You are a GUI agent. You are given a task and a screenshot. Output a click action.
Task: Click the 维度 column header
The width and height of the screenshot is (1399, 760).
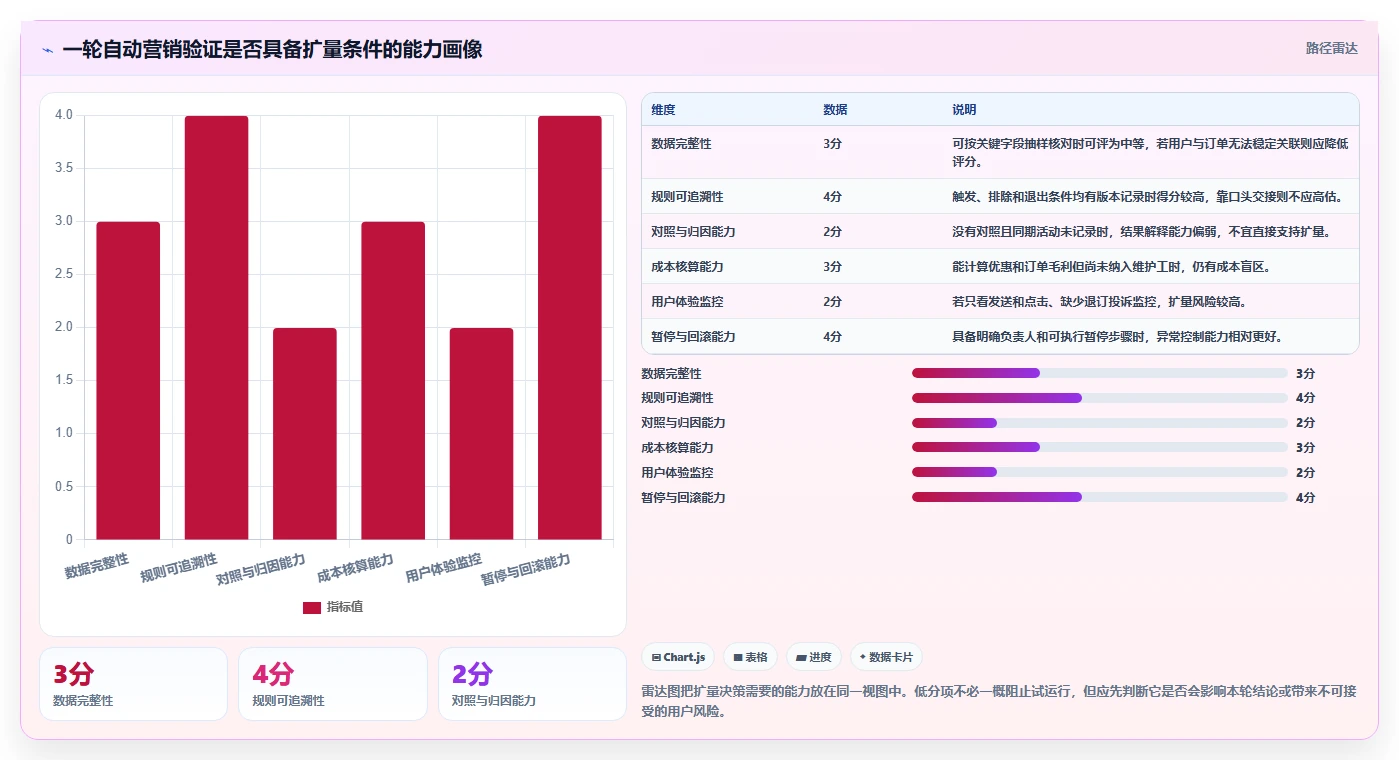tap(663, 110)
